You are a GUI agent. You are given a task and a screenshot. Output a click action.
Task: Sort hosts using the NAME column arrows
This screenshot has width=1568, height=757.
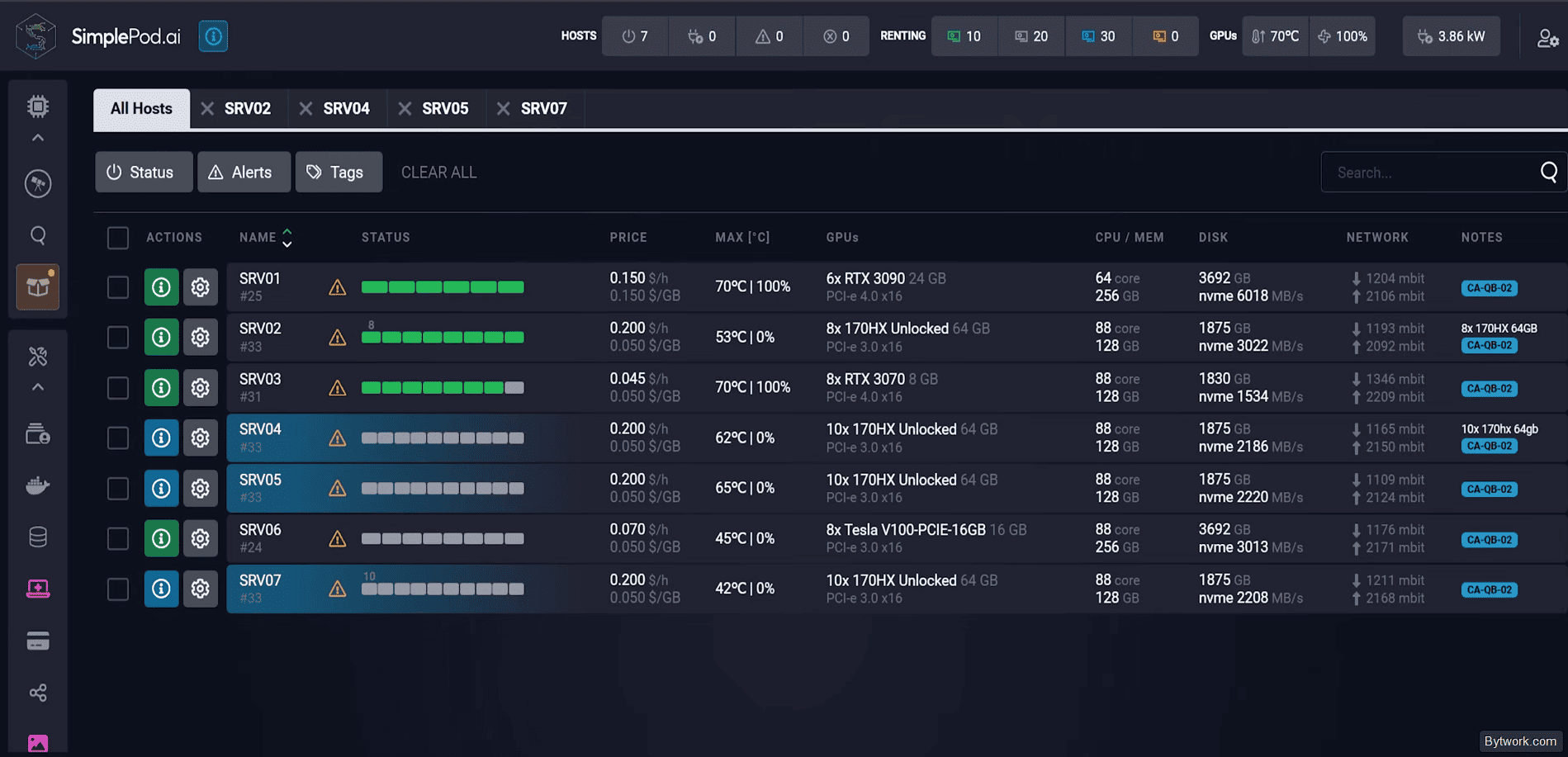pyautogui.click(x=287, y=238)
